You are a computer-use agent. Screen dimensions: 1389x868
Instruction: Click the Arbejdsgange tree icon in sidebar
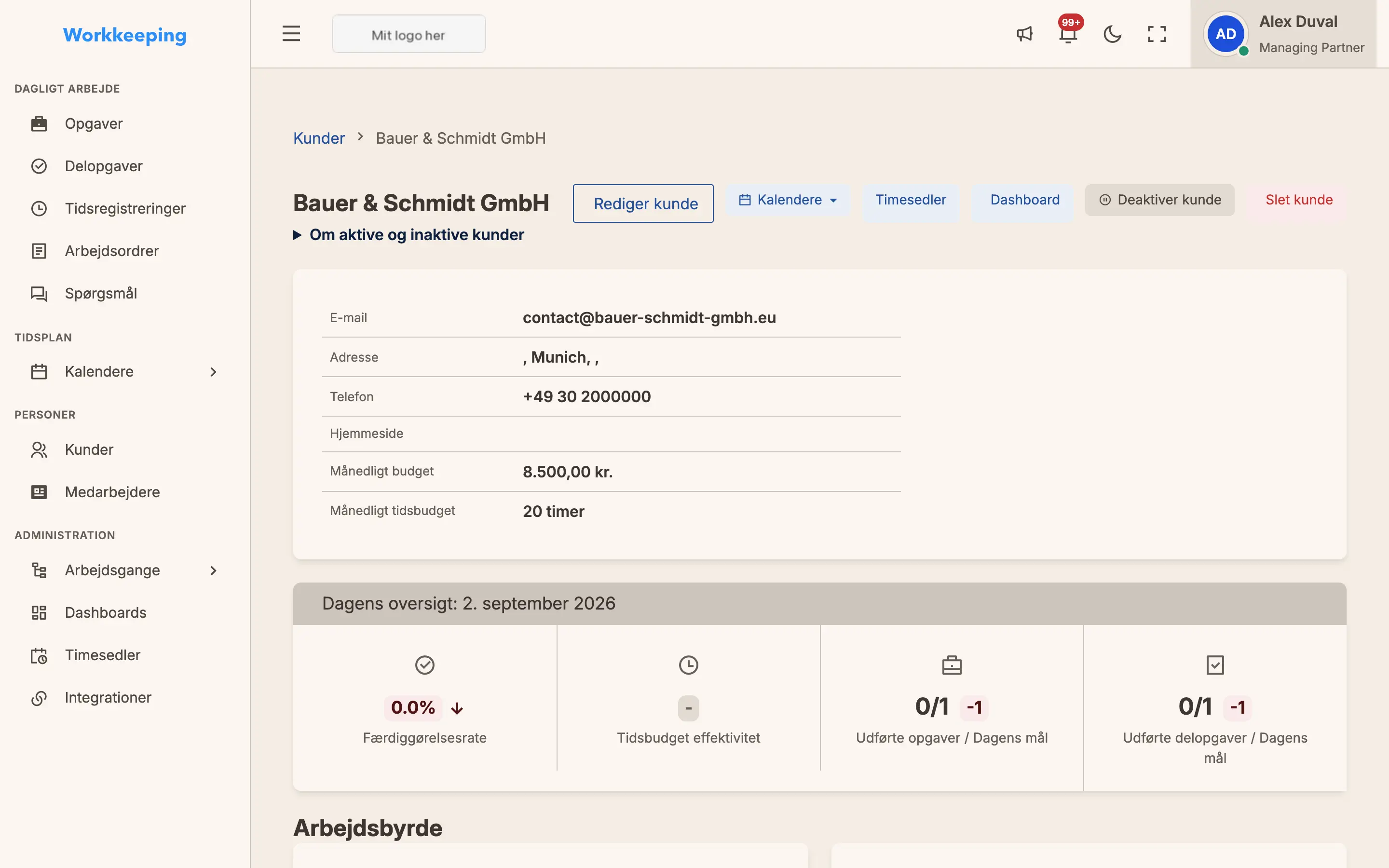coord(39,570)
